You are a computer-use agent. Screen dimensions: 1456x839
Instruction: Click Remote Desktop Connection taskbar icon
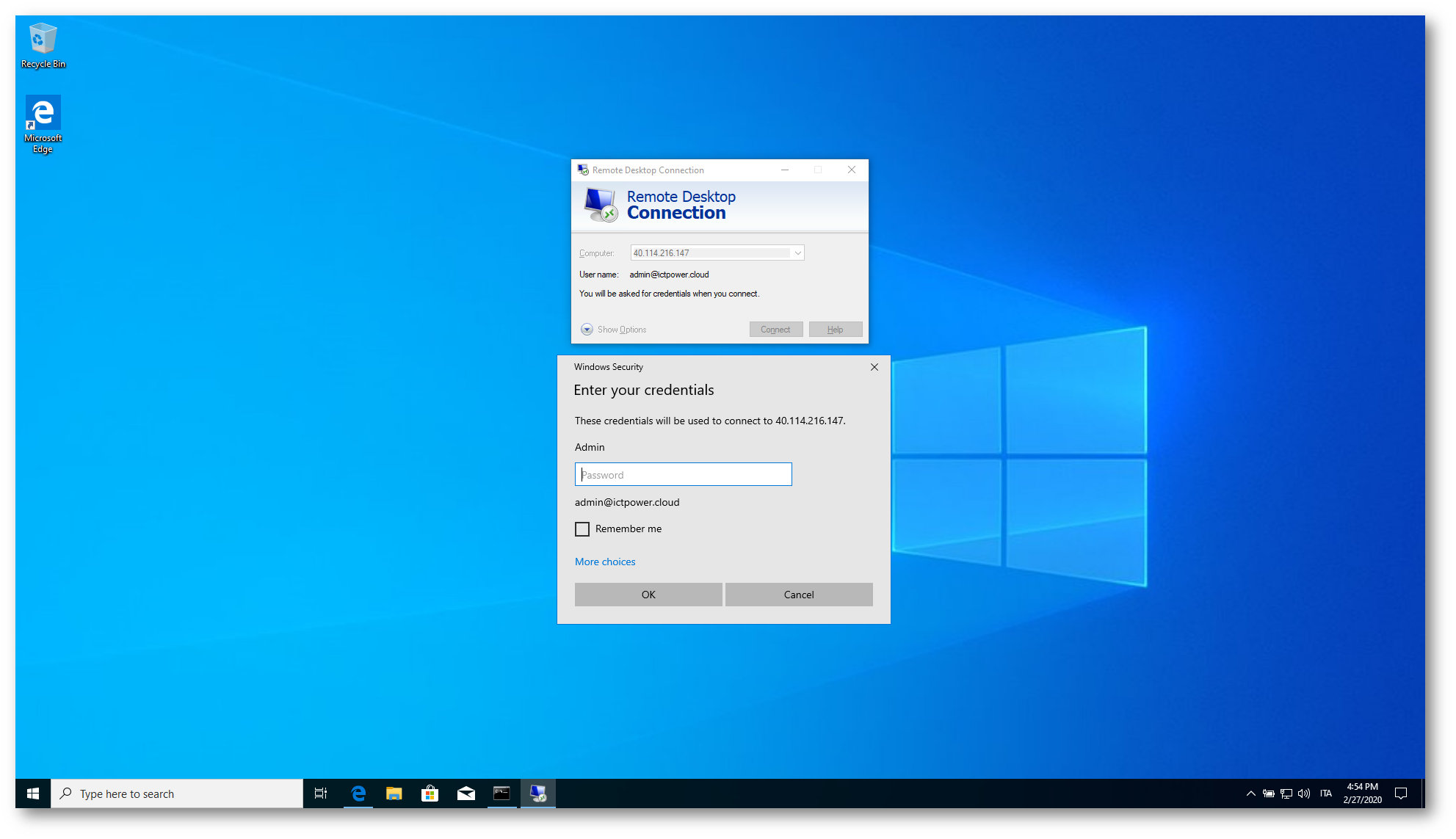[538, 793]
